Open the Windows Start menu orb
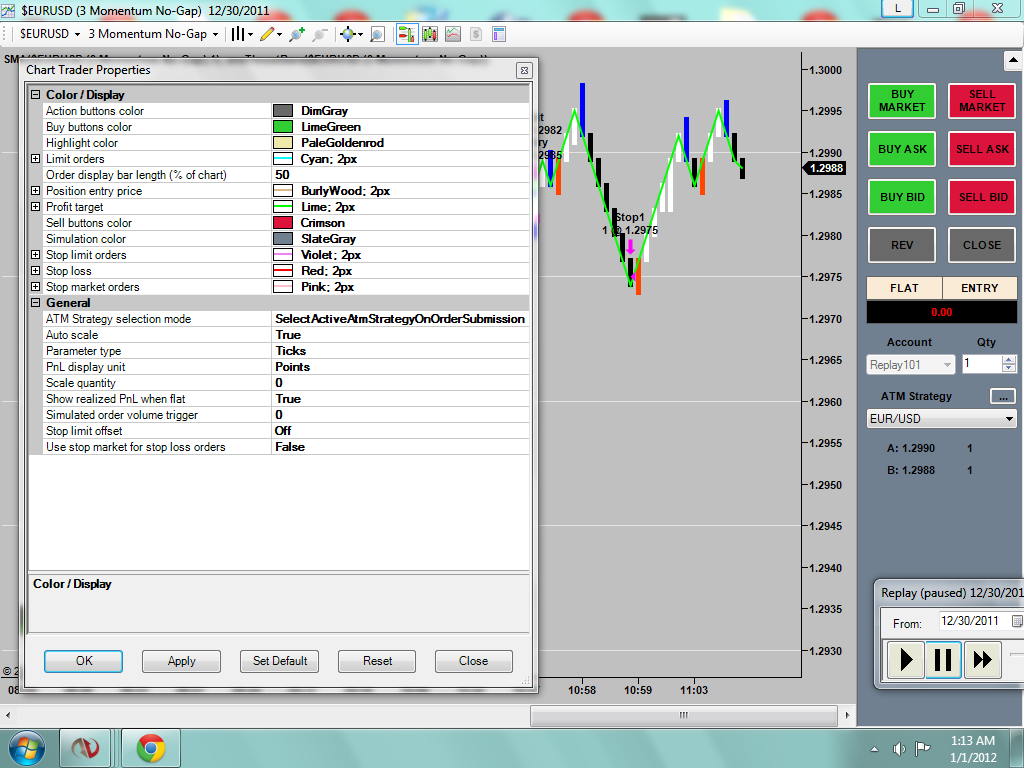This screenshot has width=1024, height=768. click(27, 748)
